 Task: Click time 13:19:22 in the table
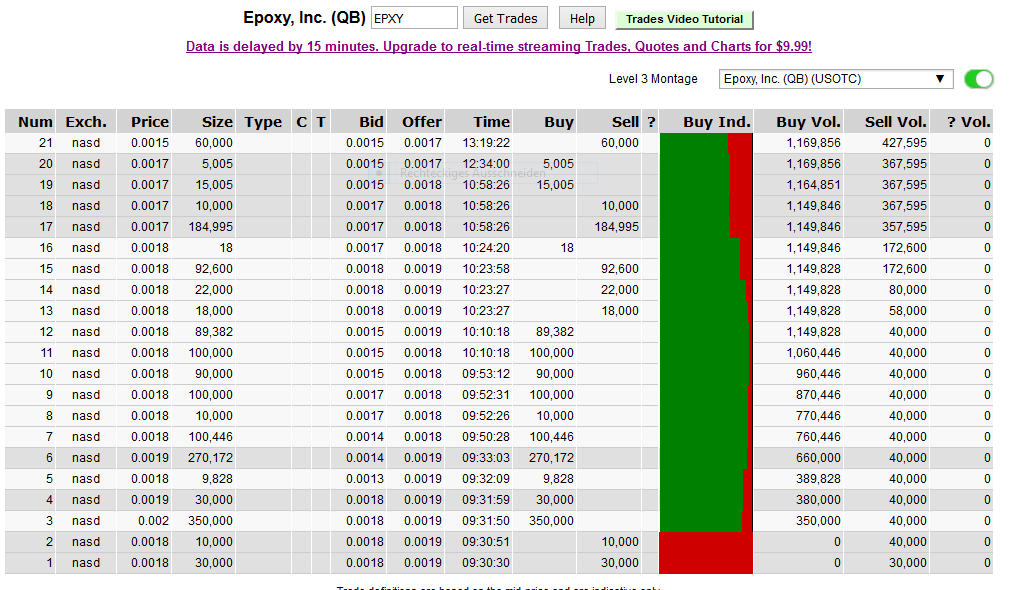(x=486, y=143)
